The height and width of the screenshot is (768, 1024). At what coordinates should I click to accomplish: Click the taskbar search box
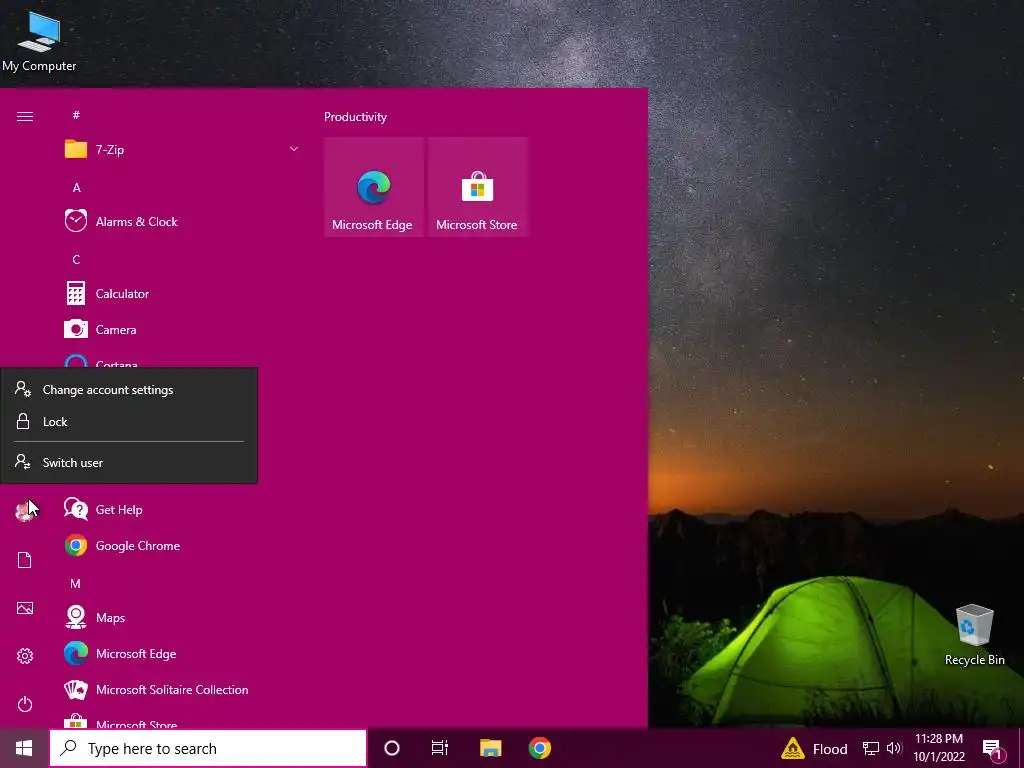pyautogui.click(x=208, y=748)
